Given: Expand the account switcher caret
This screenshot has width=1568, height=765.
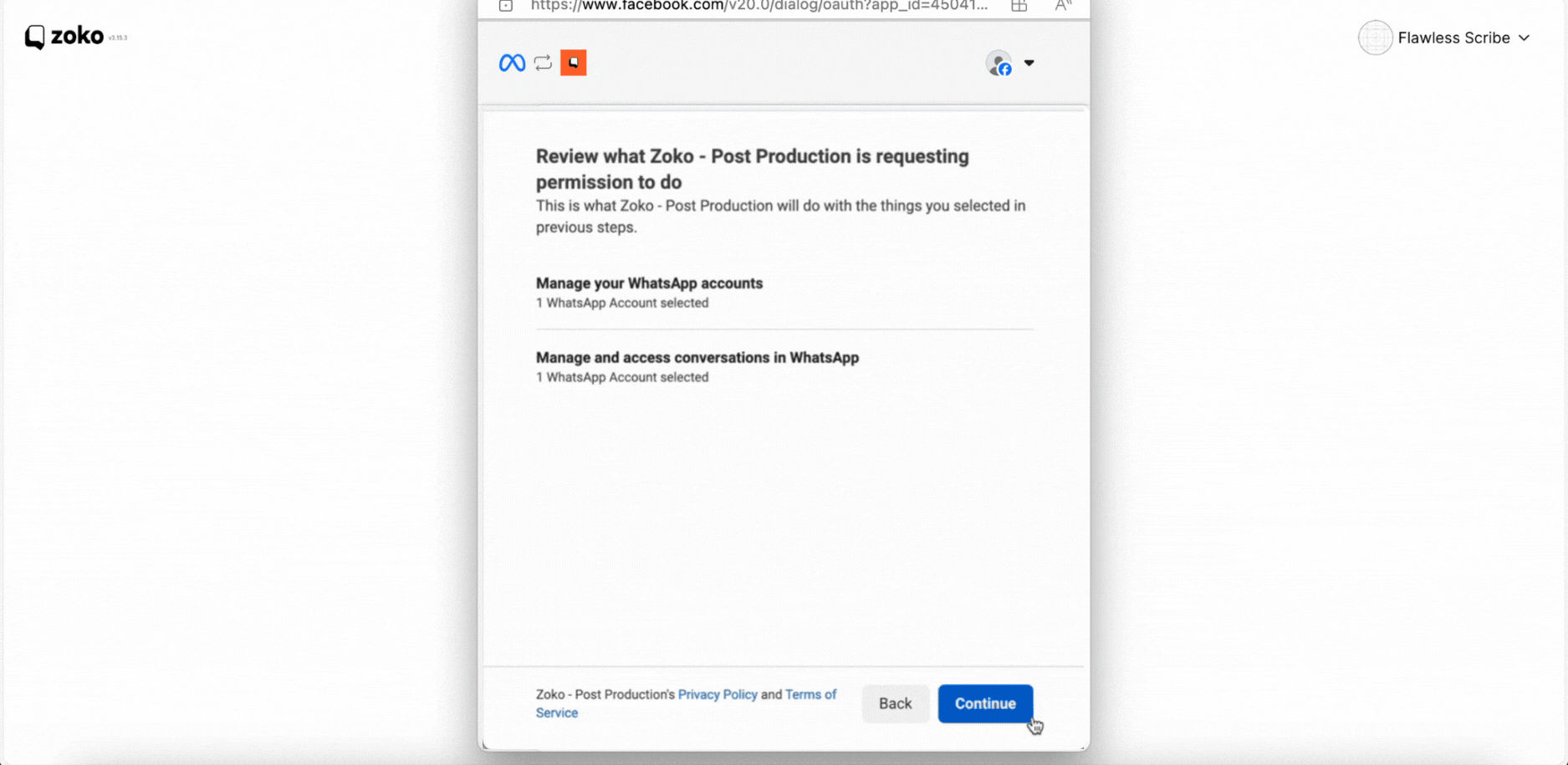Looking at the screenshot, I should point(1029,63).
